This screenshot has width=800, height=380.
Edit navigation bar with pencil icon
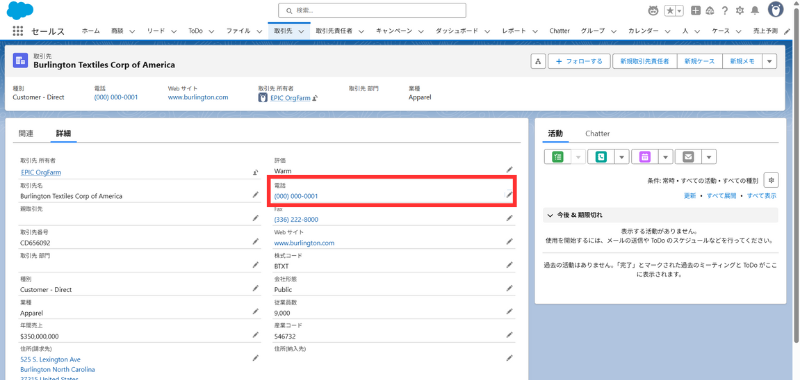point(787,31)
